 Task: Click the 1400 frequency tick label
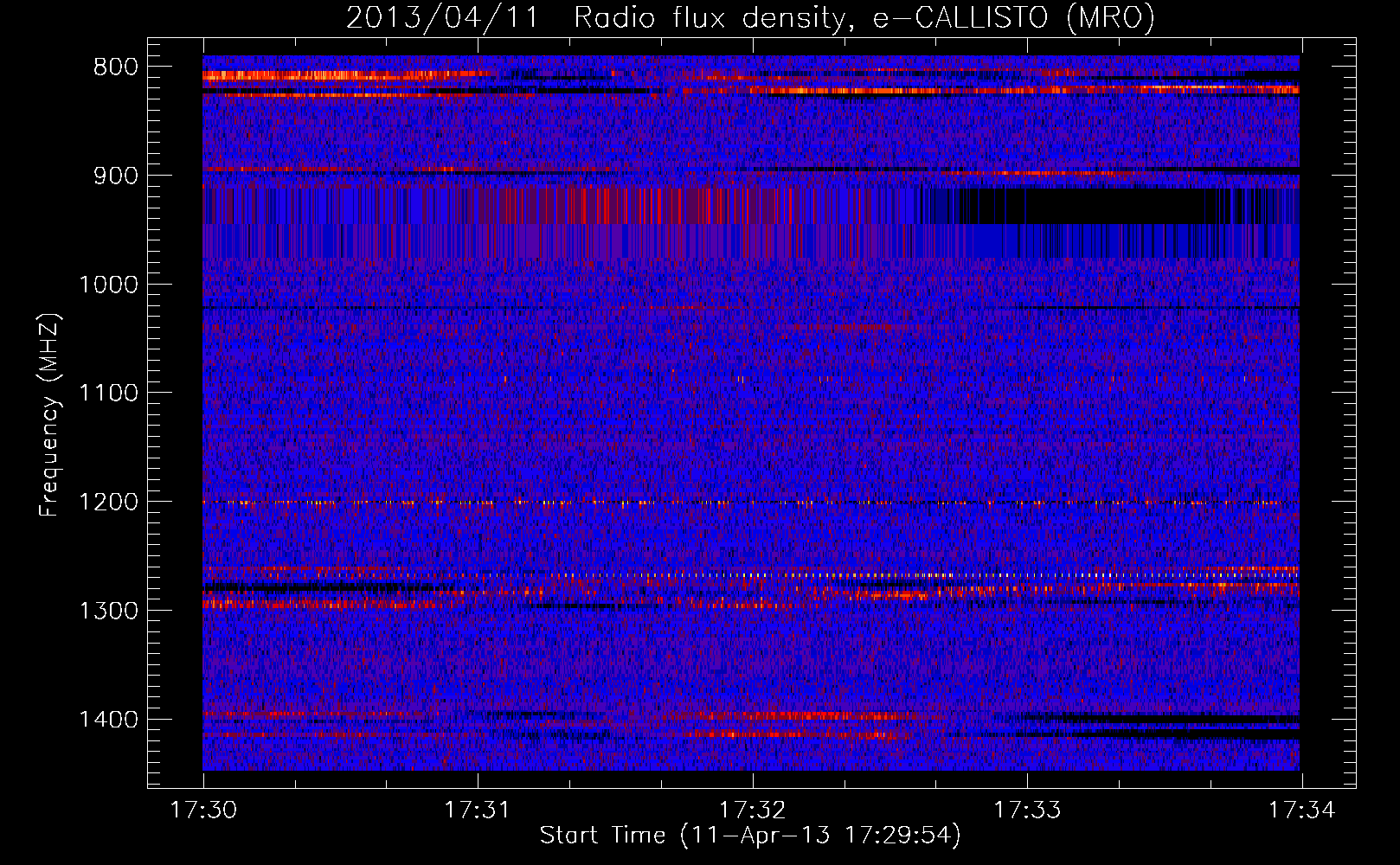click(x=108, y=720)
